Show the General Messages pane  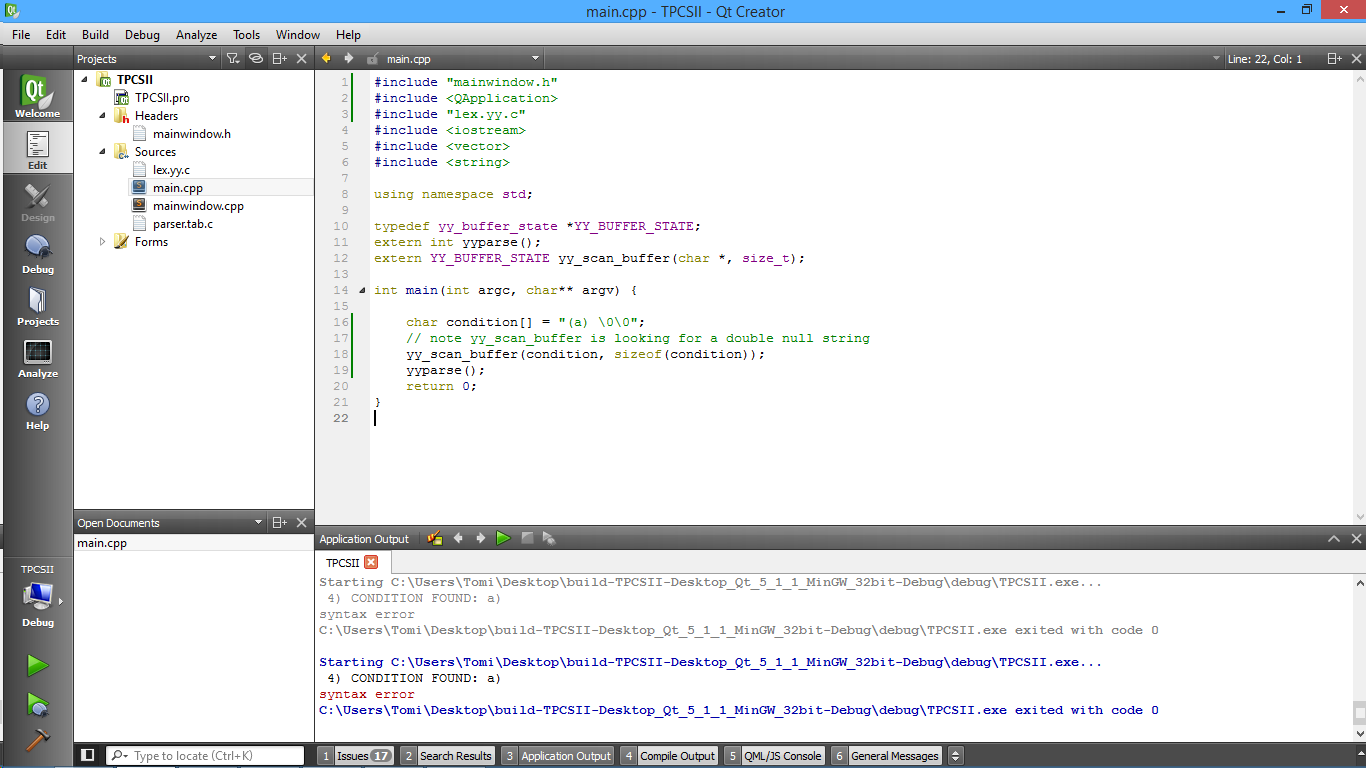[886, 756]
